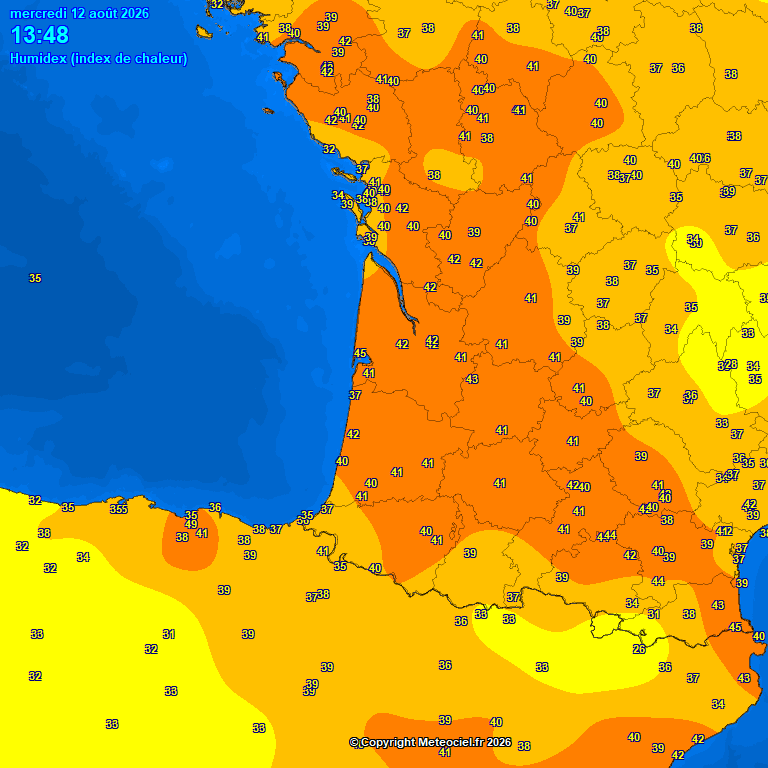Select the "Humidex (index de chaleur)" title

coord(98,58)
